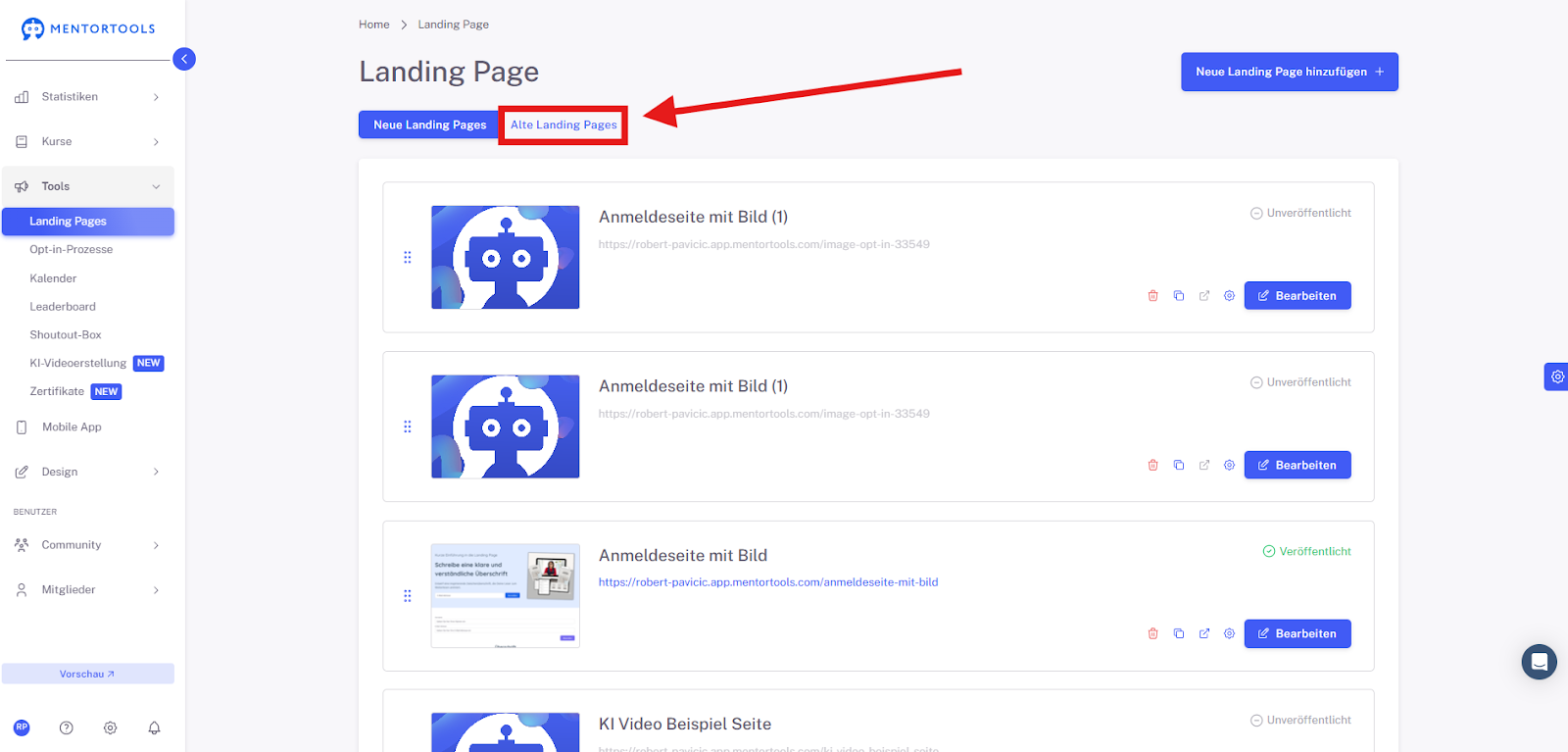The image size is (1568, 752).
Task: Click the Community people icon
Action: pos(22,545)
